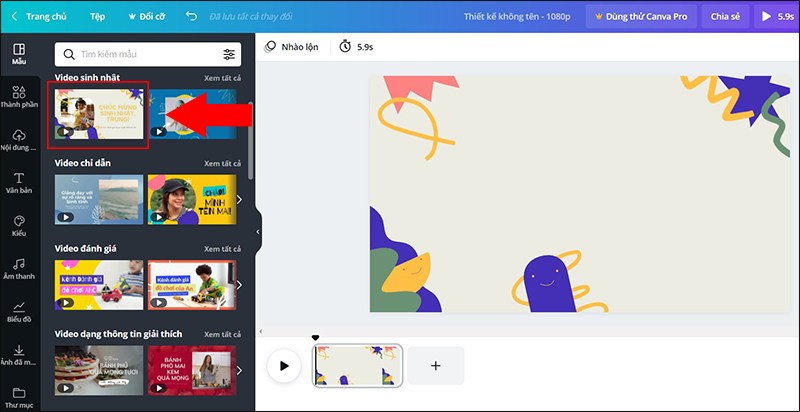Select the Bánh phô mai kem quả mọng template
Screen dimensions: 800x412
[x=192, y=370]
